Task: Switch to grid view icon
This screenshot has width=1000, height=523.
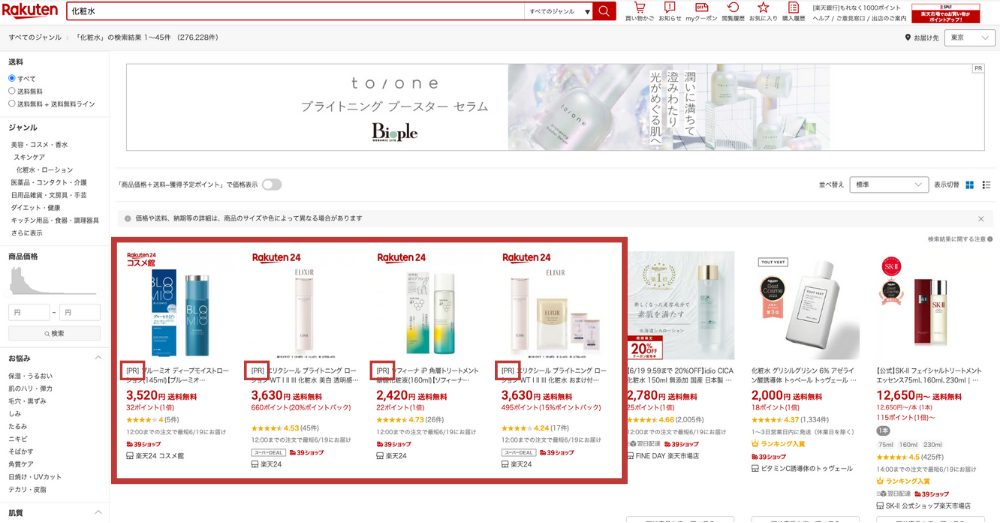Action: coord(969,185)
